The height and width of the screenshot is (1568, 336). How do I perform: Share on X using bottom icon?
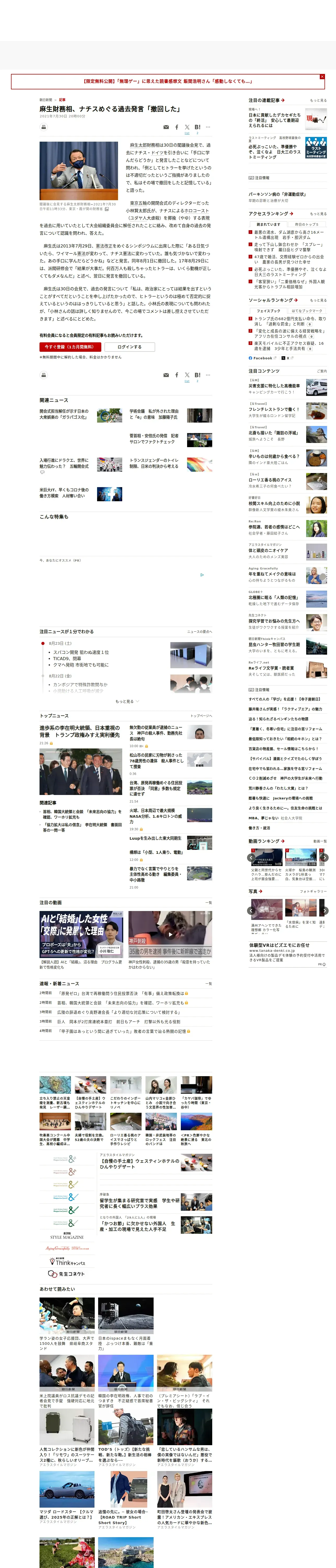(187, 375)
